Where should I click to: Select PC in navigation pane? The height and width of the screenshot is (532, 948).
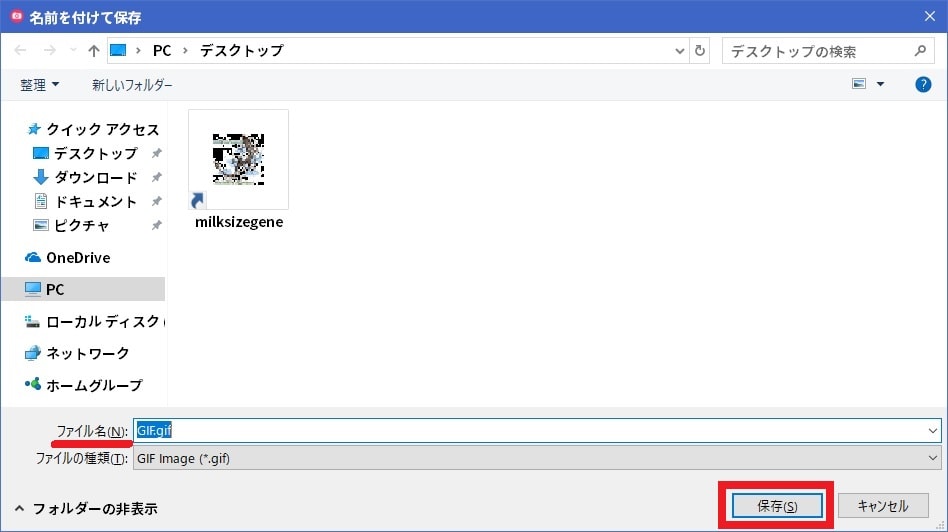(x=83, y=289)
